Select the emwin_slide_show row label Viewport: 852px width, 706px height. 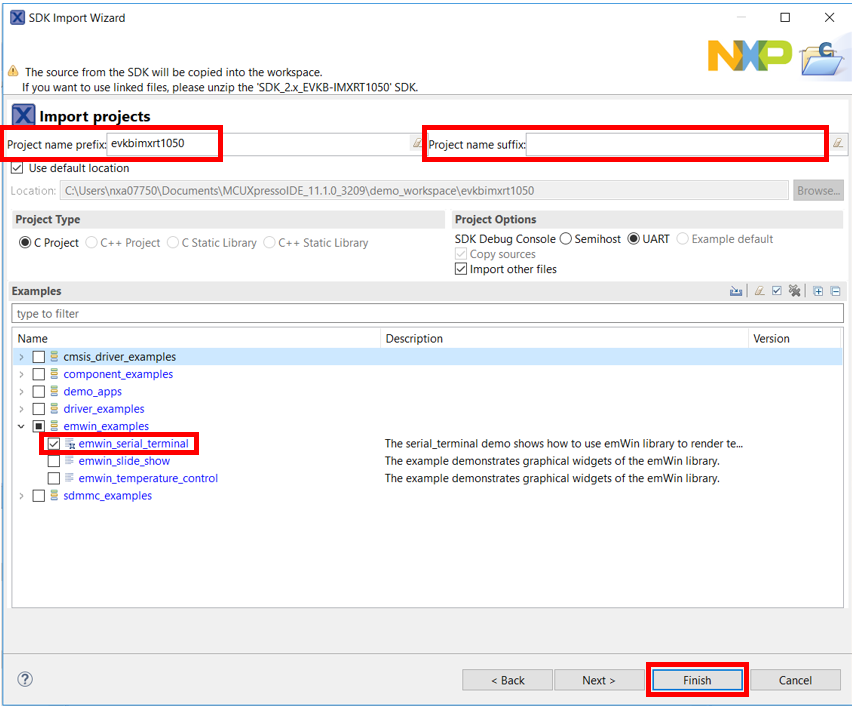click(x=124, y=461)
